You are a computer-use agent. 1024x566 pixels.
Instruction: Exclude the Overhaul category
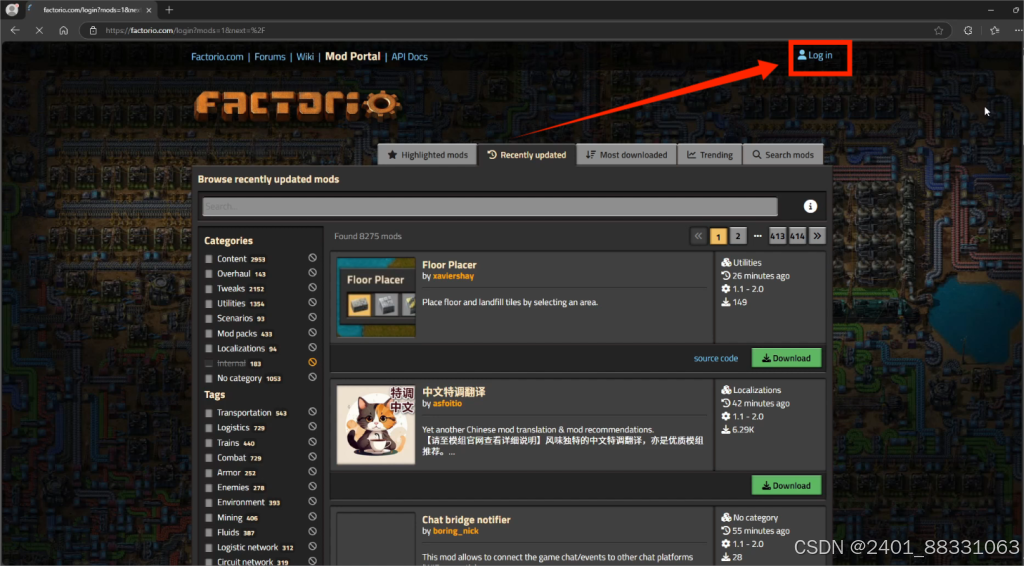[313, 273]
